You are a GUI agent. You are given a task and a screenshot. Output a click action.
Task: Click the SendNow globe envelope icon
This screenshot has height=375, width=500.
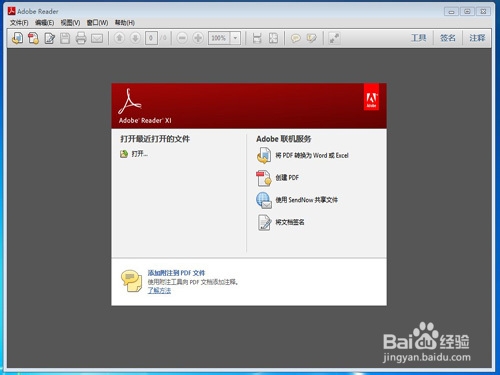(264, 200)
